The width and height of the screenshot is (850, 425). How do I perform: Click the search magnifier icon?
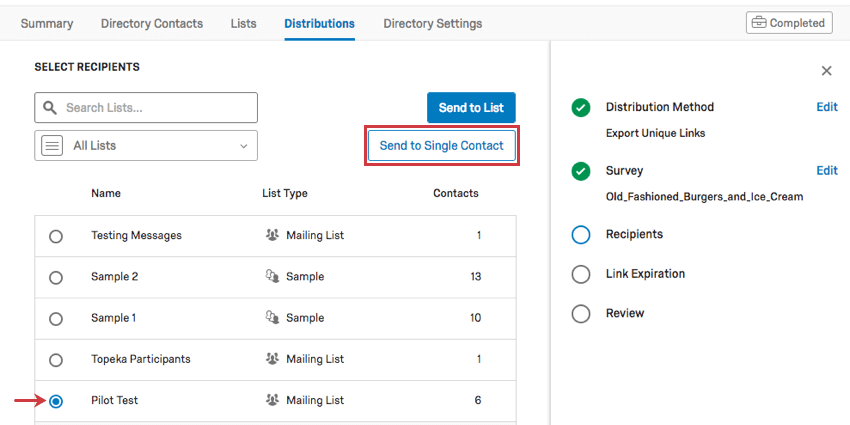click(50, 108)
